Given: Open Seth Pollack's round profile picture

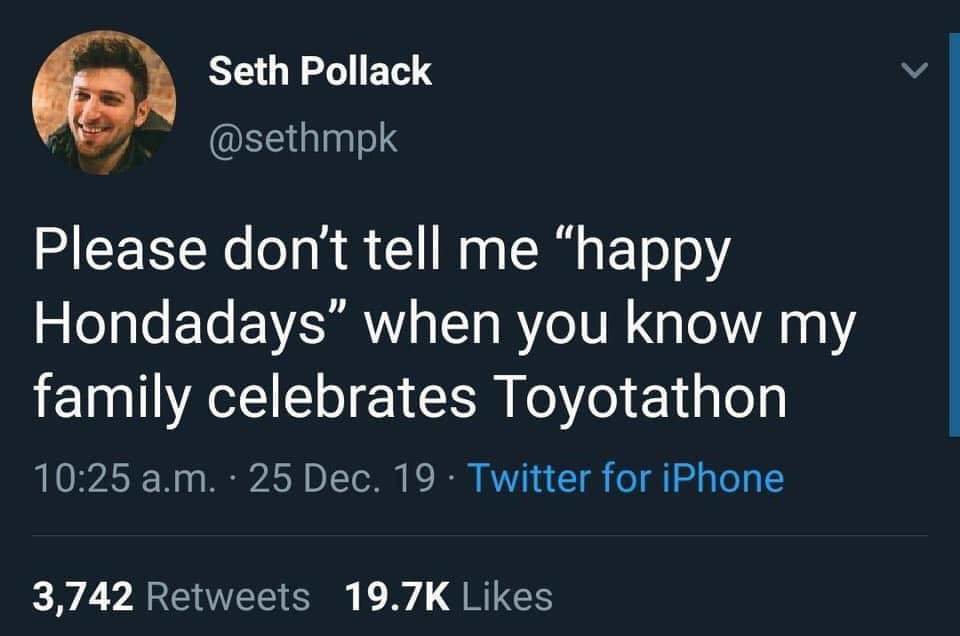Looking at the screenshot, I should (104, 102).
